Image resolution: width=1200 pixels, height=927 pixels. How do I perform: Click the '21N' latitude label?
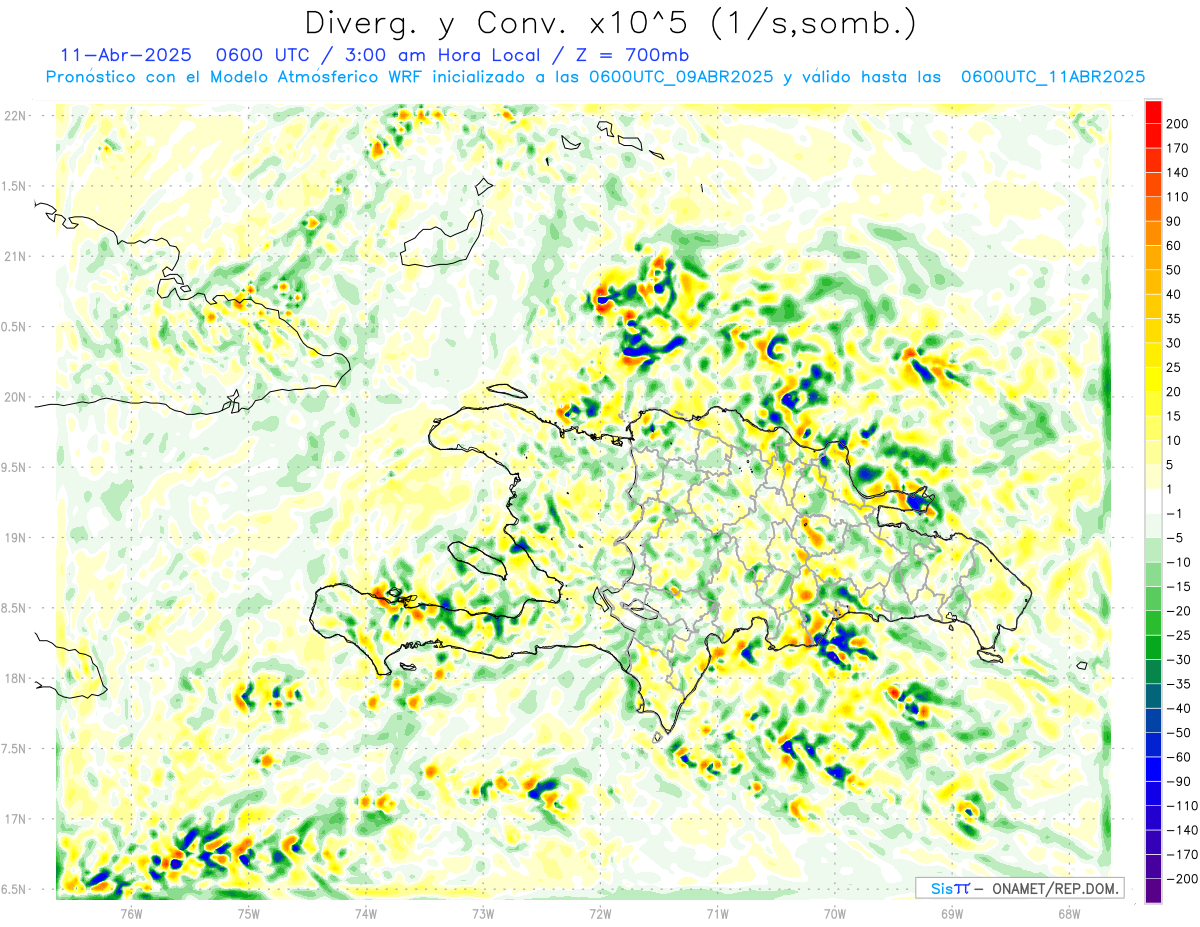point(15,256)
